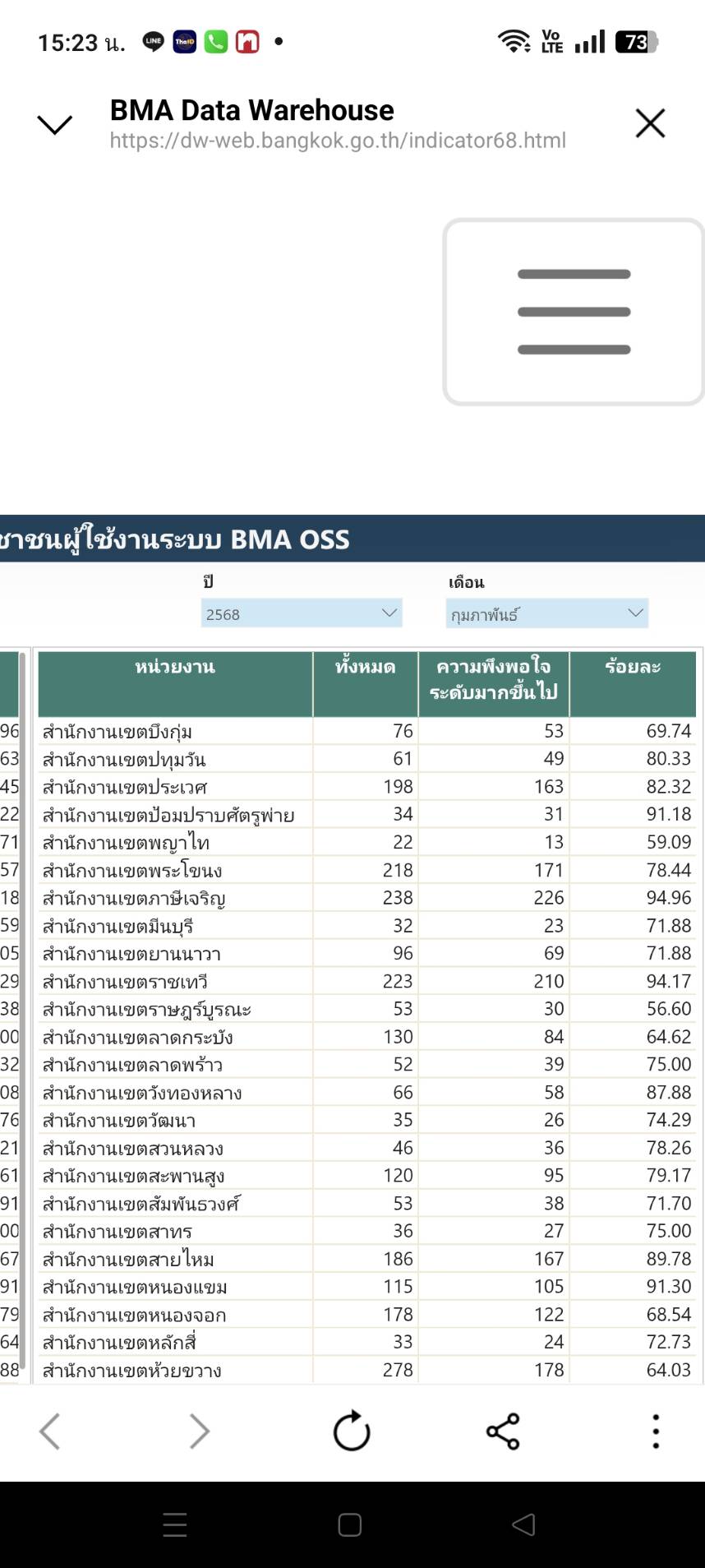This screenshot has width=705, height=1568.
Task: Sort by ความพึงพอใจระดับมากขึ้นไป column header
Action: (494, 683)
